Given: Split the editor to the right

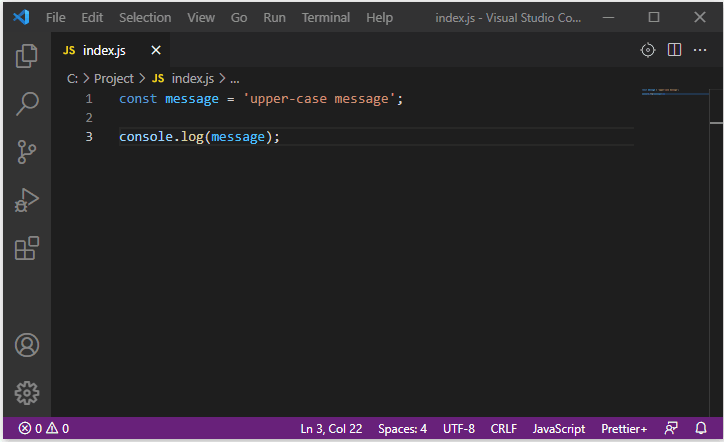Looking at the screenshot, I should [x=674, y=50].
